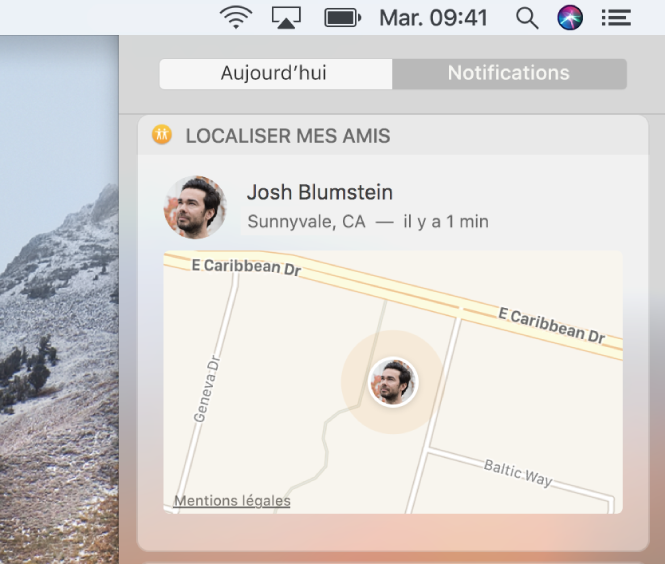Click the Geneva Dr street label
The height and width of the screenshot is (564, 665).
tap(207, 389)
